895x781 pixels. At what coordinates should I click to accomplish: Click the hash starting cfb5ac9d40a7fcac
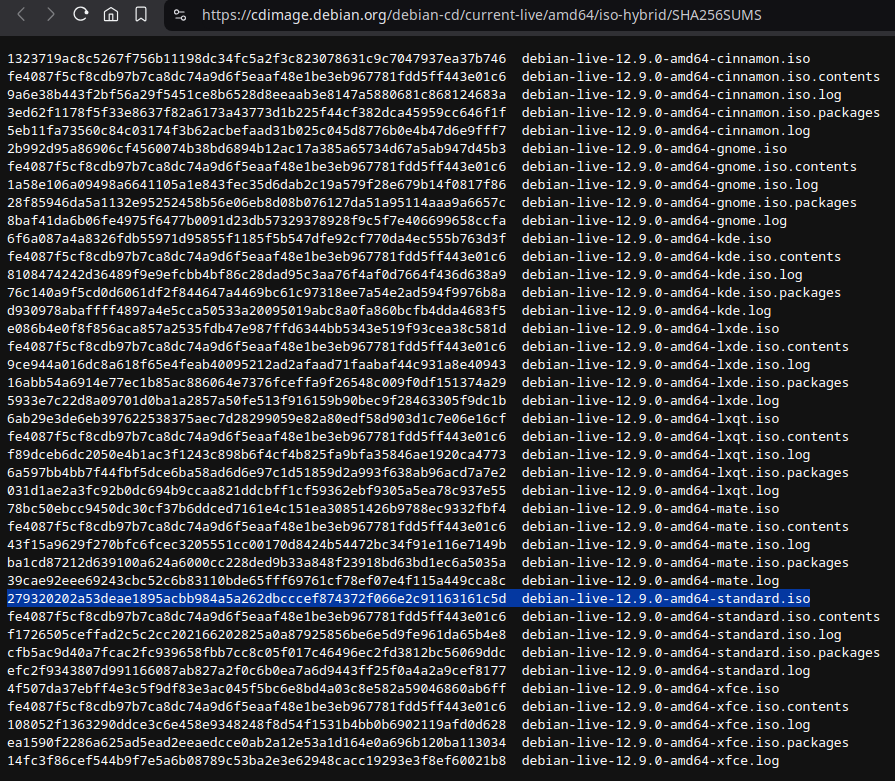pyautogui.click(x=256, y=652)
